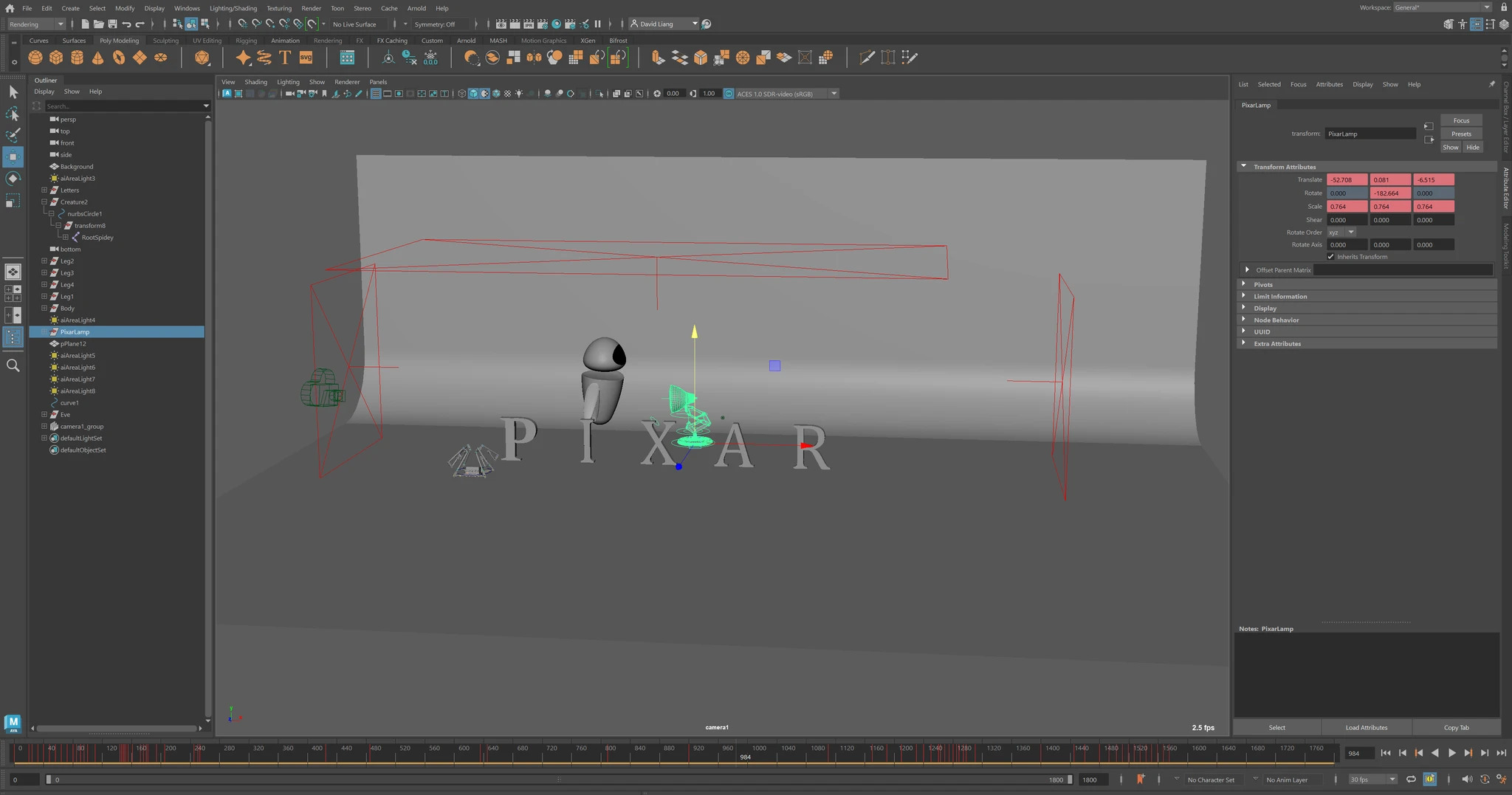Pause viewport rendering with the pause icon
Screen dimensions: 1512x795
pyautogui.click(x=598, y=24)
